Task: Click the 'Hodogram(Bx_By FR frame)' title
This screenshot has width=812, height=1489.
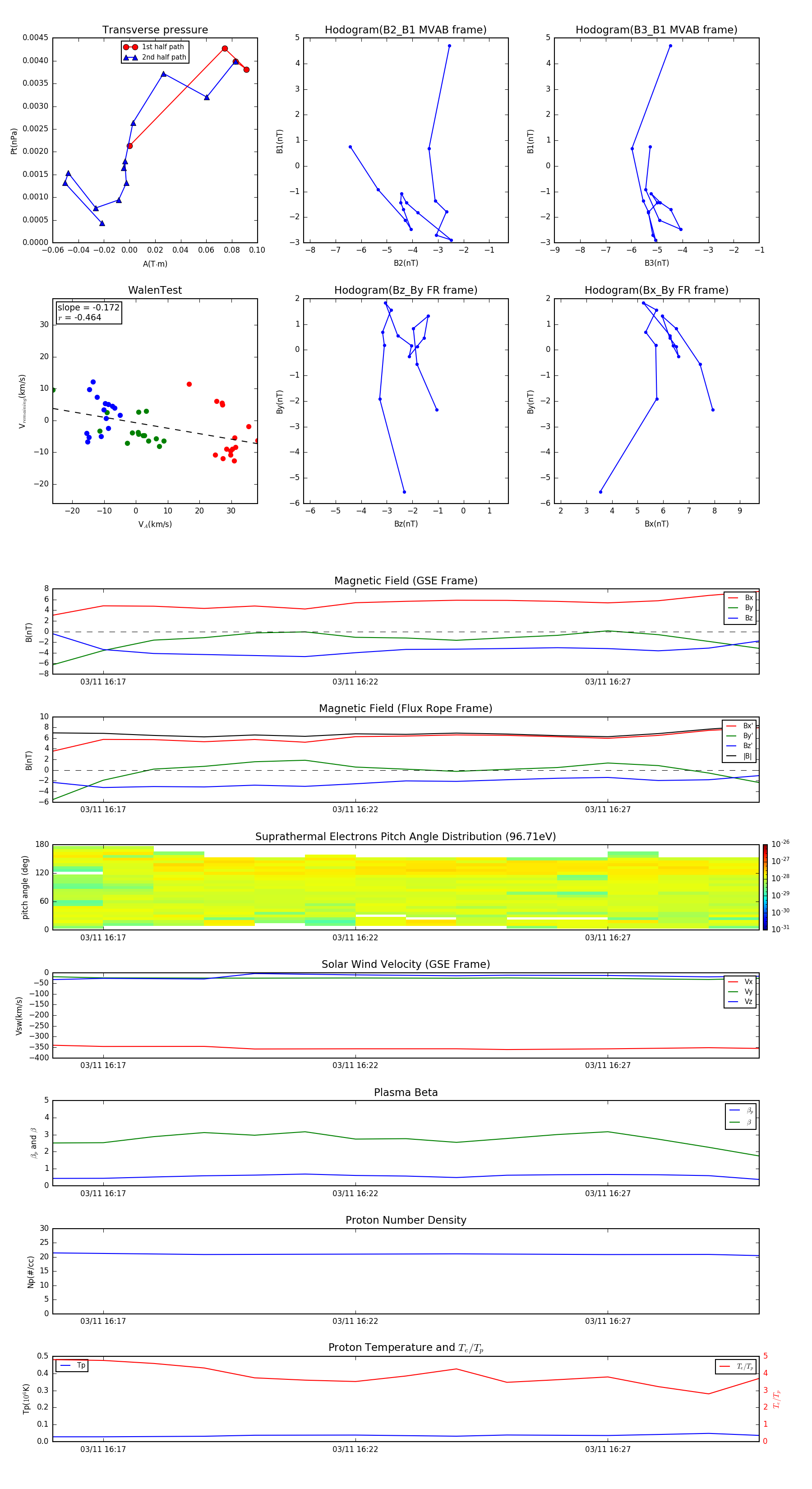Action: 656,290
